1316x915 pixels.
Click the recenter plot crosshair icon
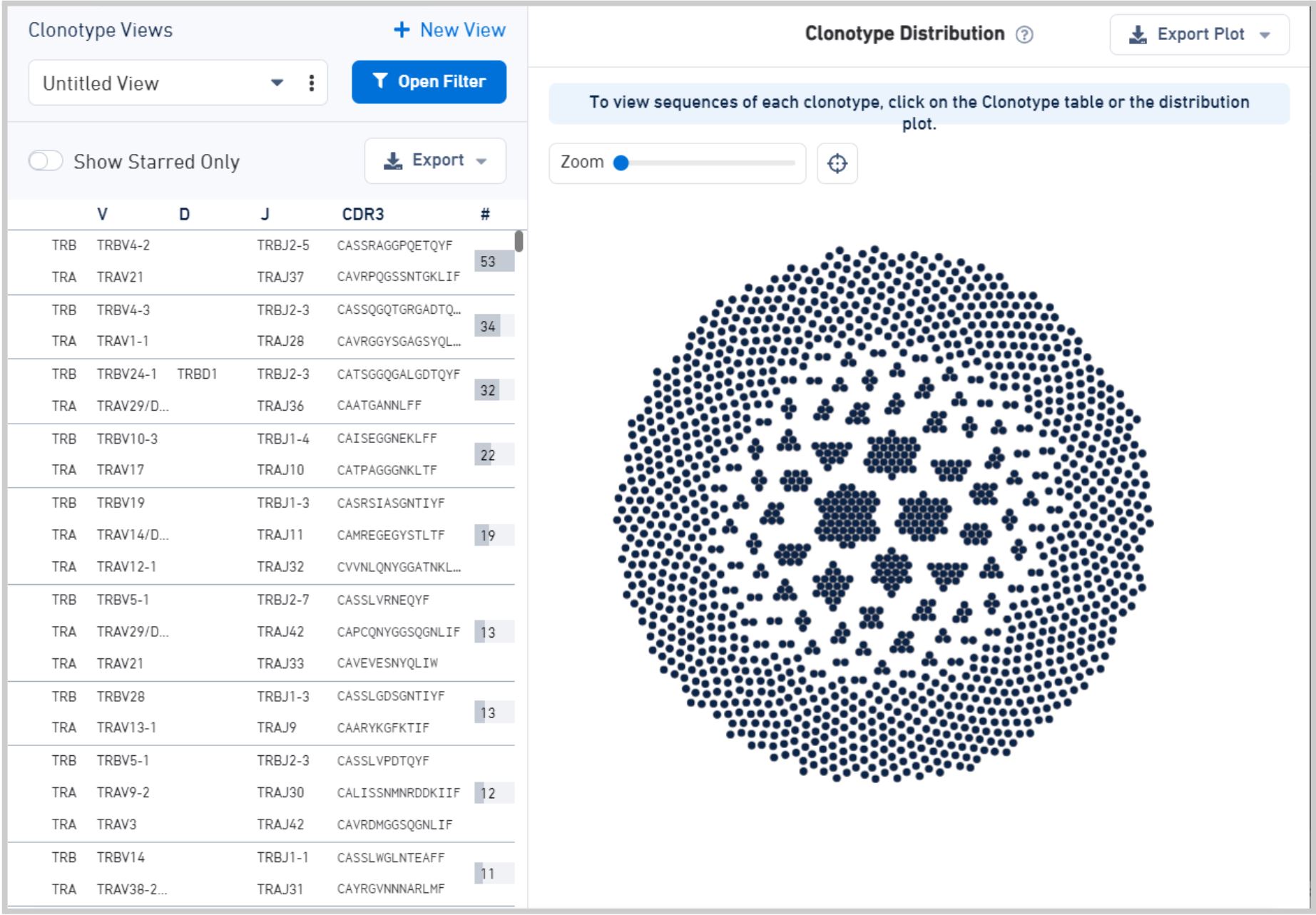837,163
